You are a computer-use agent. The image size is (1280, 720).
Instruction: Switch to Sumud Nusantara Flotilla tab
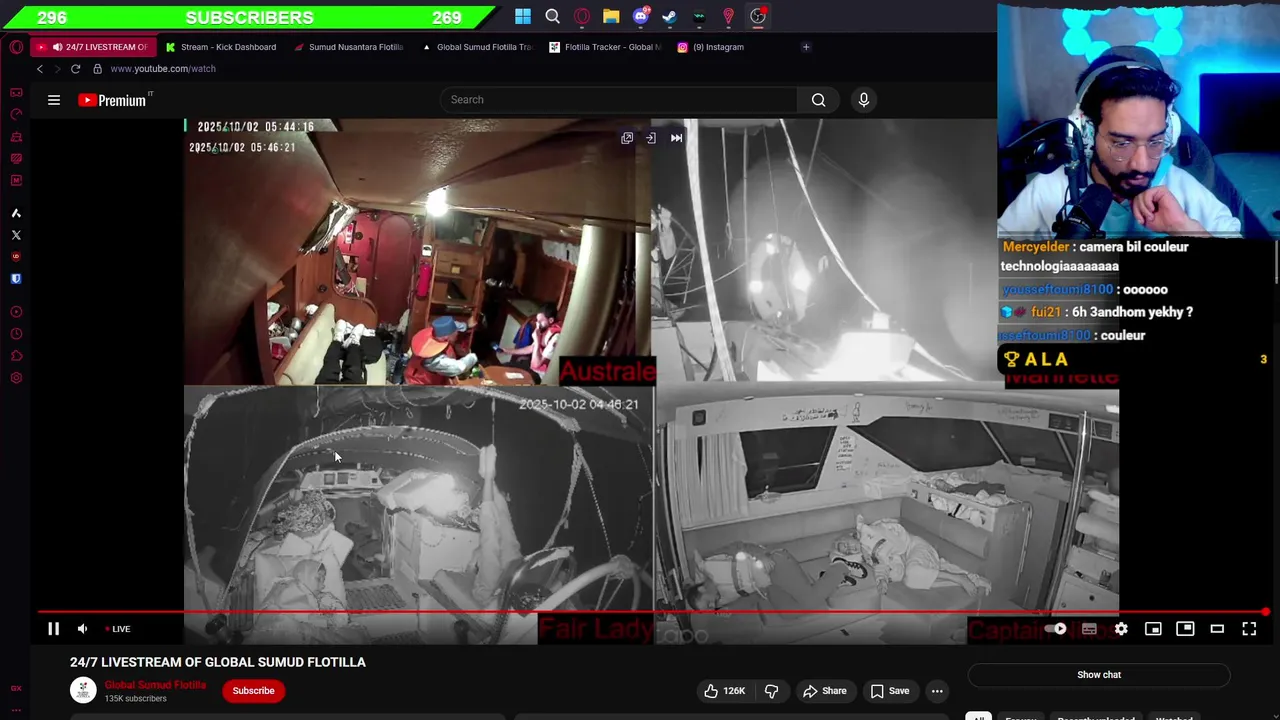point(349,47)
